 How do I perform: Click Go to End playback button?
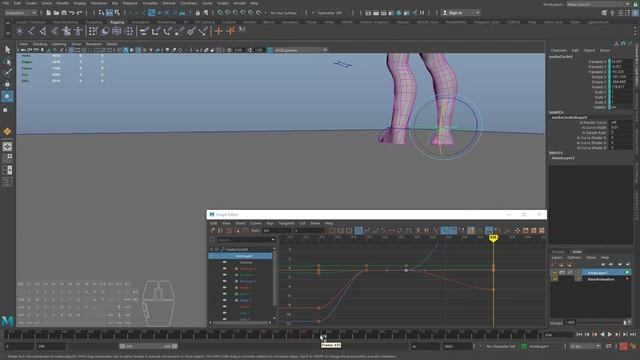click(633, 334)
